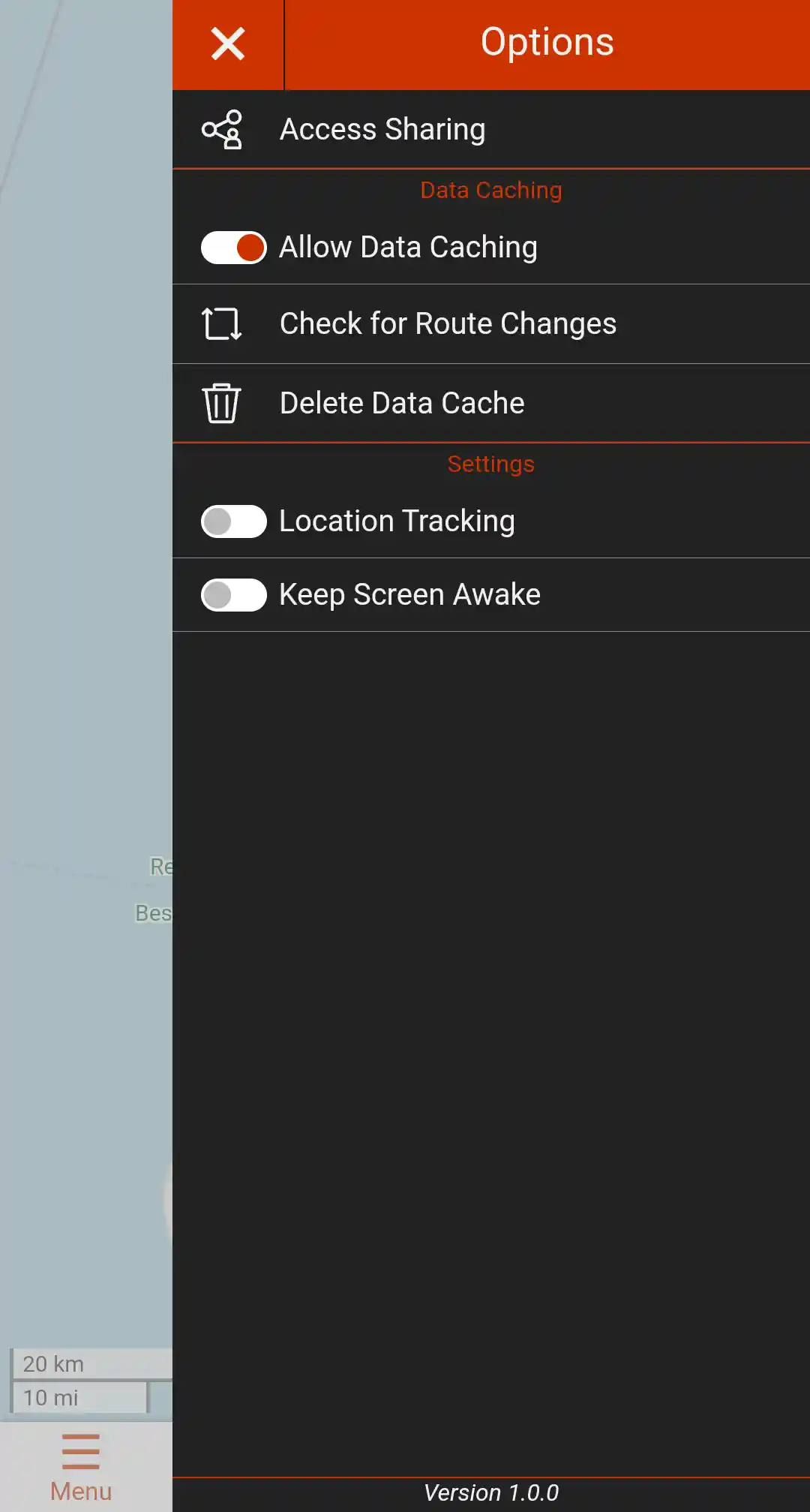Open Access Sharing settings

click(382, 128)
